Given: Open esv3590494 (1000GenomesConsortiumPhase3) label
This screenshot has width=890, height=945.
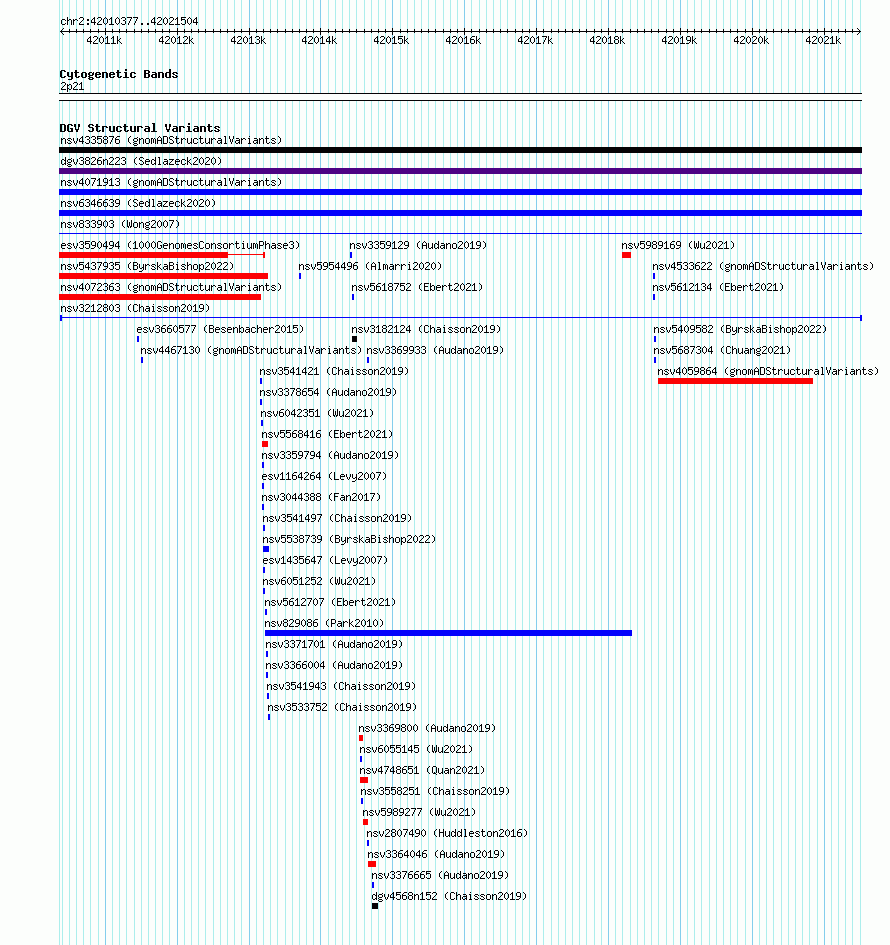Looking at the screenshot, I should (180, 245).
